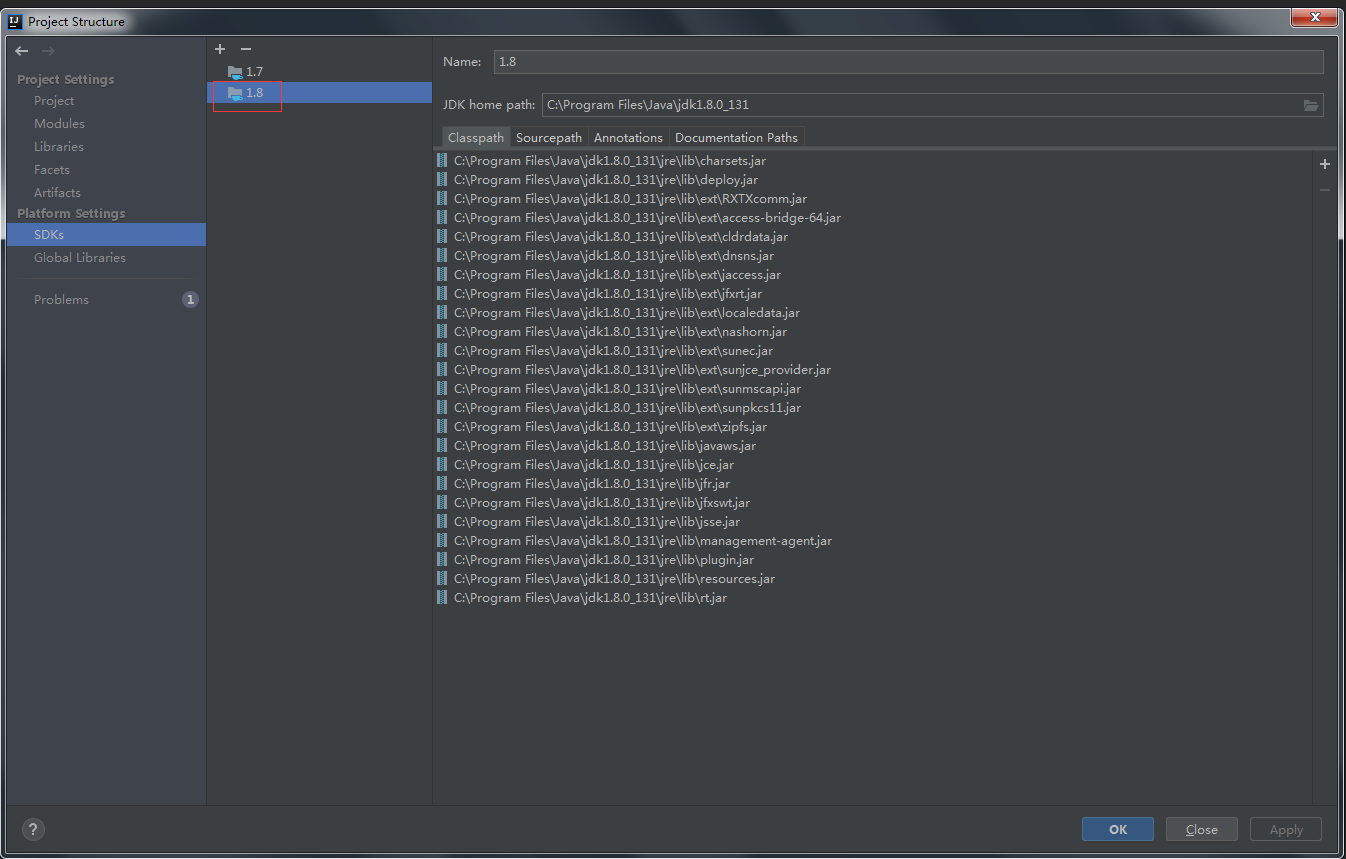Image resolution: width=1346 pixels, height=859 pixels.
Task: Click the minus icon to remove selected SDK
Action: (245, 49)
